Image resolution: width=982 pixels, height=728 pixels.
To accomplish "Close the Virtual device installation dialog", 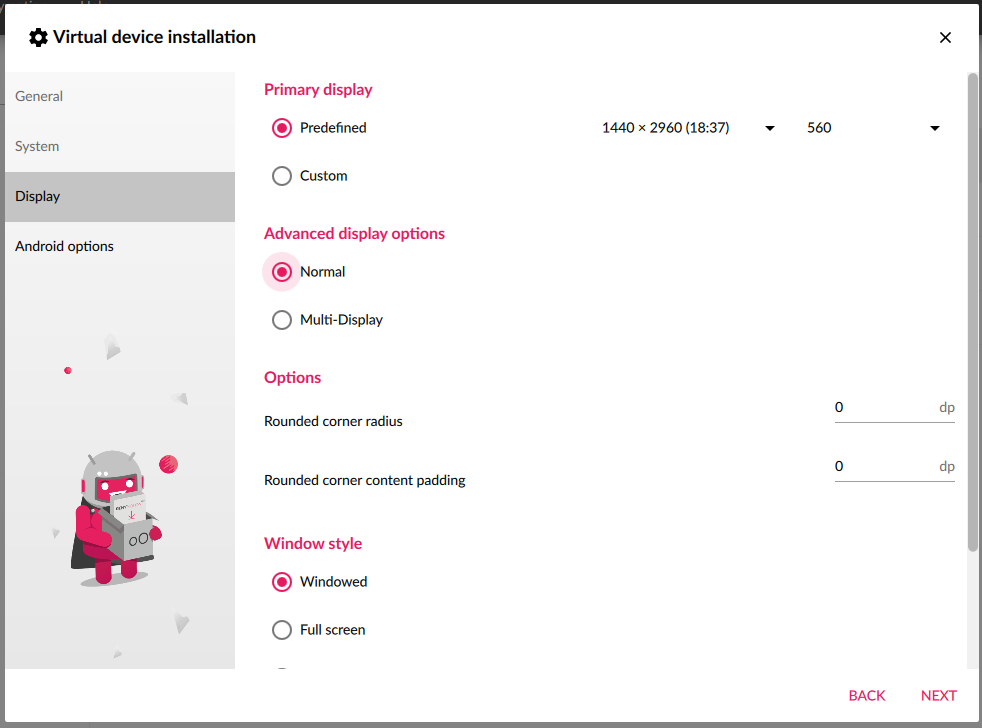I will click(x=945, y=38).
